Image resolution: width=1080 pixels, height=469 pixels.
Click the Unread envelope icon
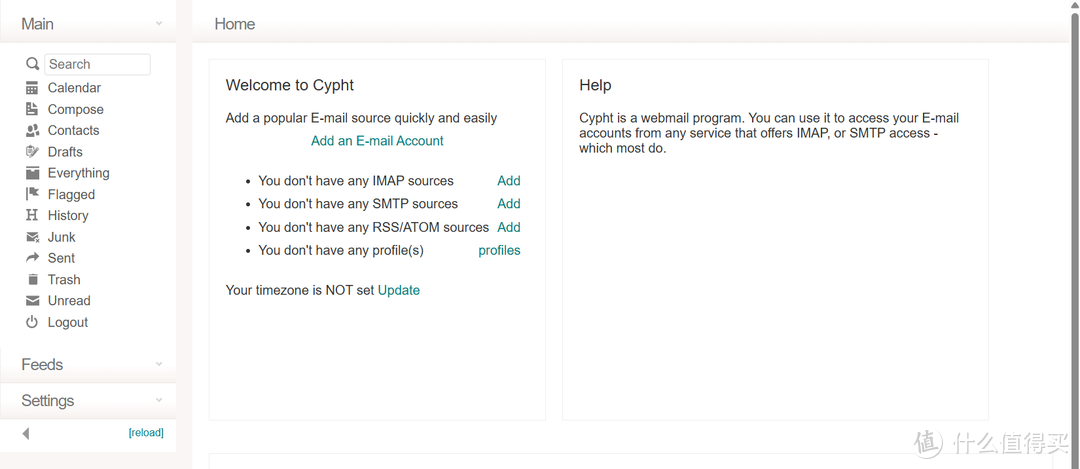pos(32,301)
